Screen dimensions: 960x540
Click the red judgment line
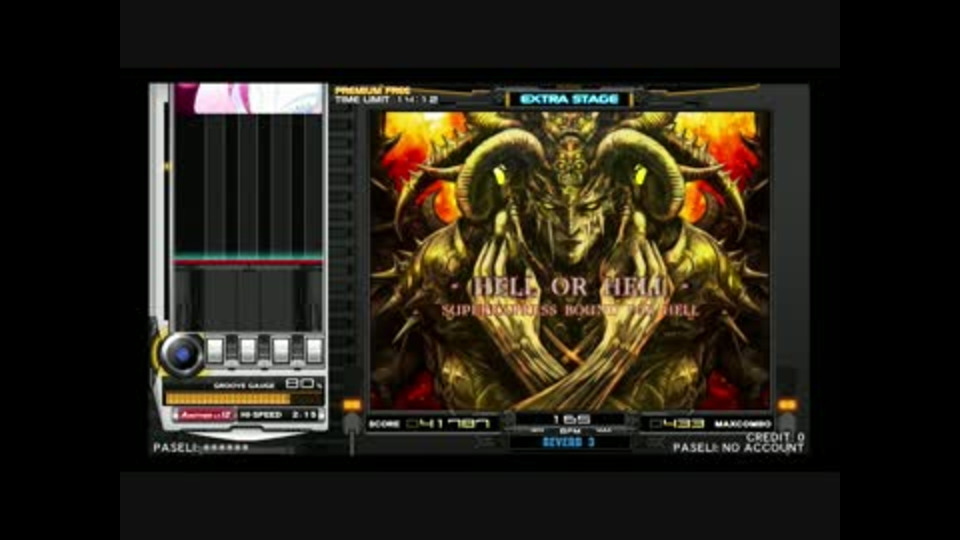[248, 263]
